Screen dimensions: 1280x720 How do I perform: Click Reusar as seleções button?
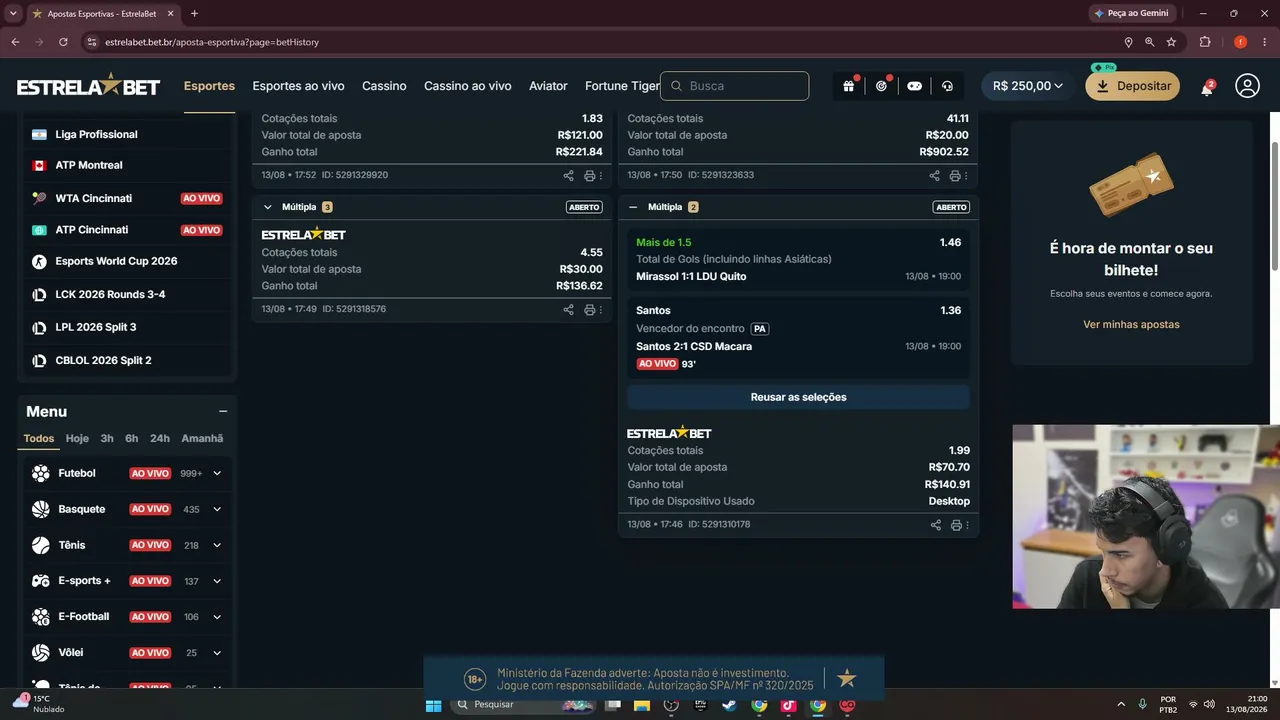pos(798,397)
